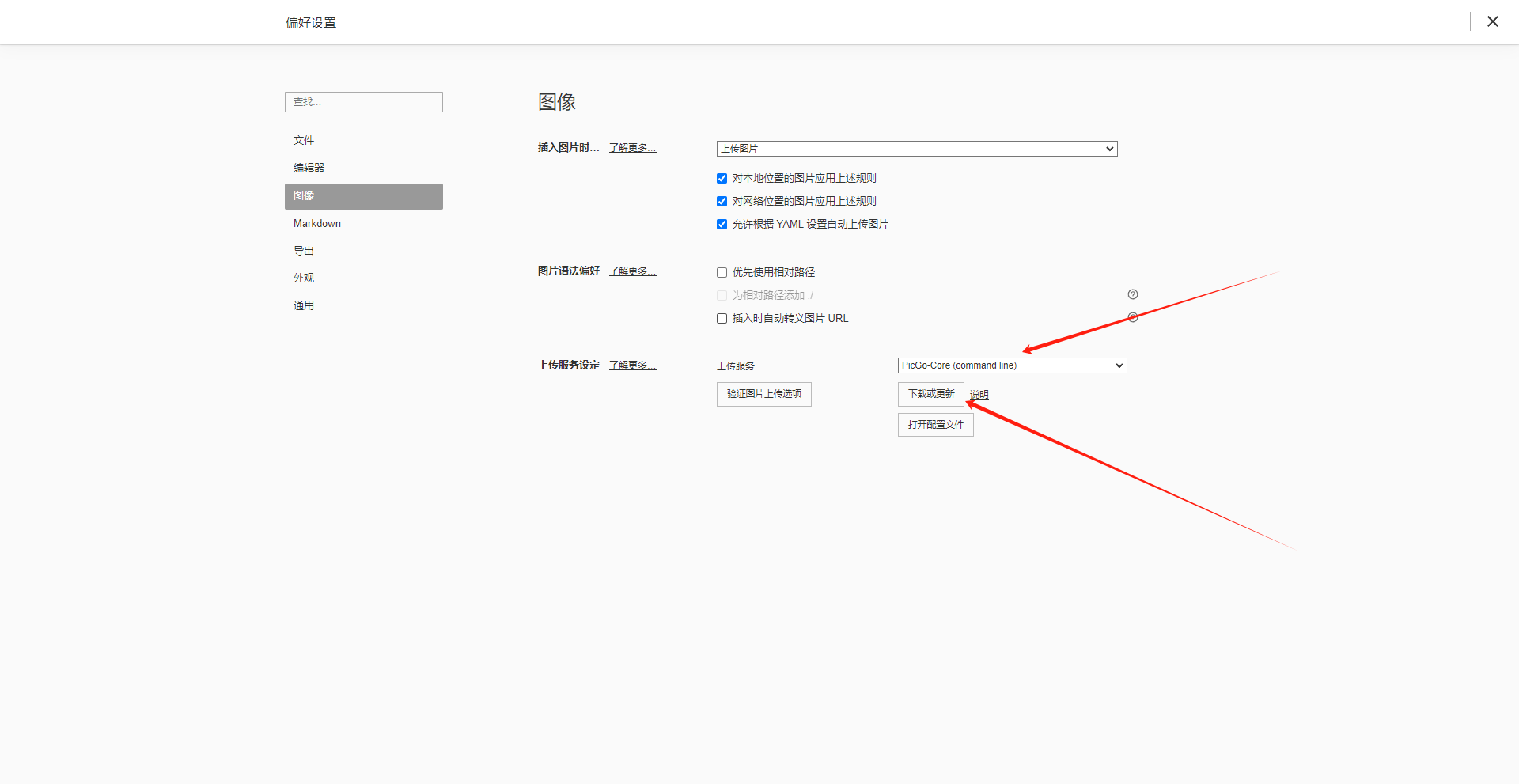1519x784 pixels.
Task: Enable 优先使用相对路径 checkbox
Action: coord(722,273)
